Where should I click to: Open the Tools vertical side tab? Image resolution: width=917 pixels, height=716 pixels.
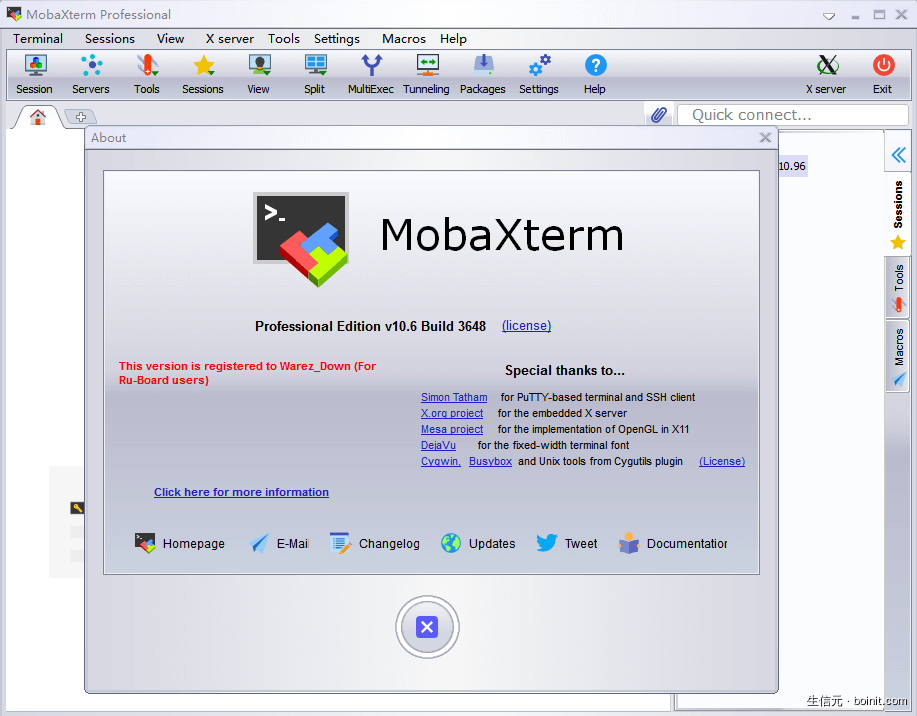point(898,288)
